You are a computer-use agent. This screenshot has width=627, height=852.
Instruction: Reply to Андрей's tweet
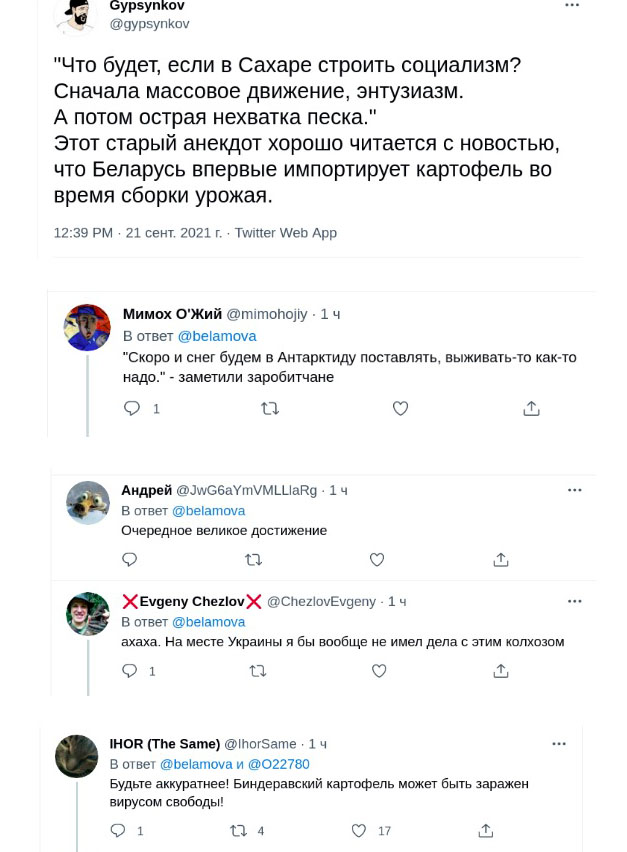coord(130,560)
